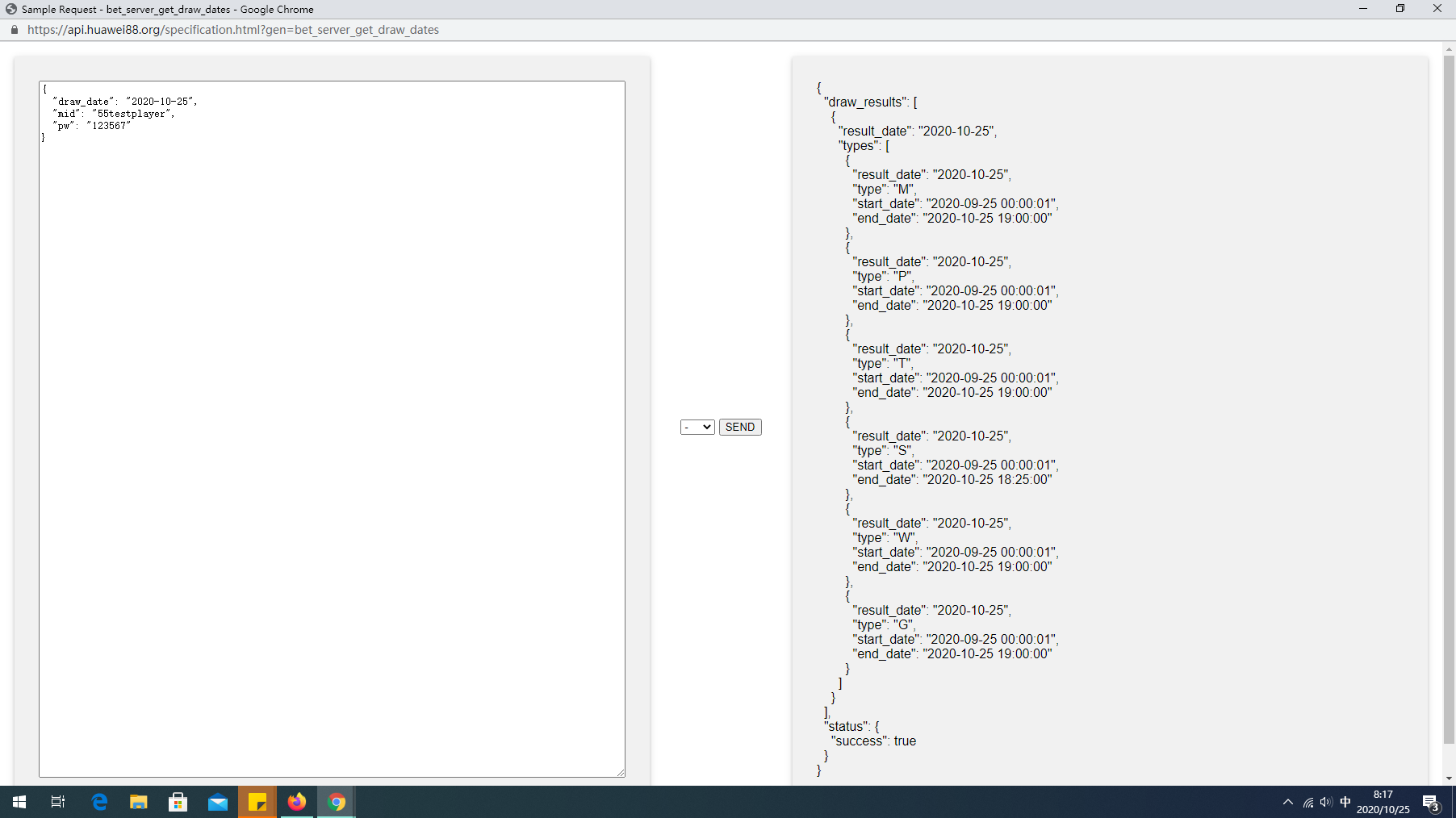Click end_date value "2020-10-25 18:25:00"
The height and width of the screenshot is (818, 1456).
pyautogui.click(x=987, y=480)
